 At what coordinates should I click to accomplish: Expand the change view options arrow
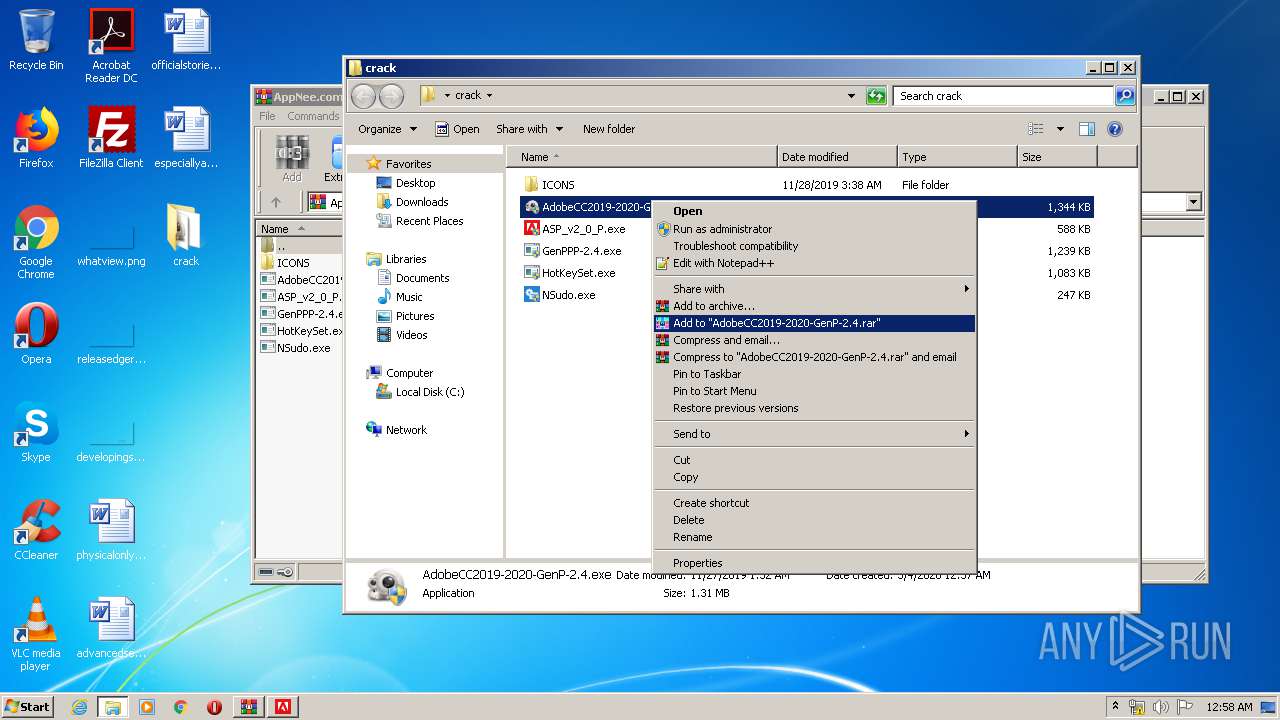[x=1060, y=129]
